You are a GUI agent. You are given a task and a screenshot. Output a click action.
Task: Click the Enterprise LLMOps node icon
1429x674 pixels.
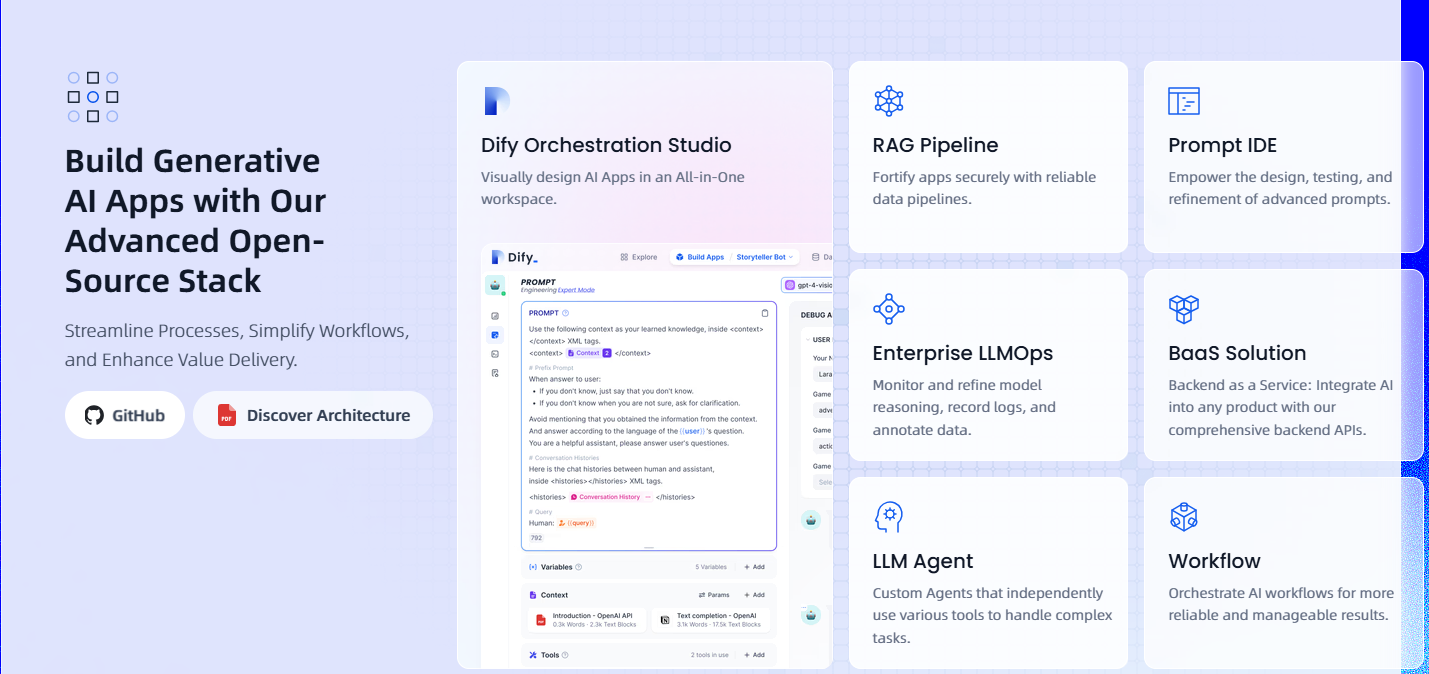tap(888, 309)
